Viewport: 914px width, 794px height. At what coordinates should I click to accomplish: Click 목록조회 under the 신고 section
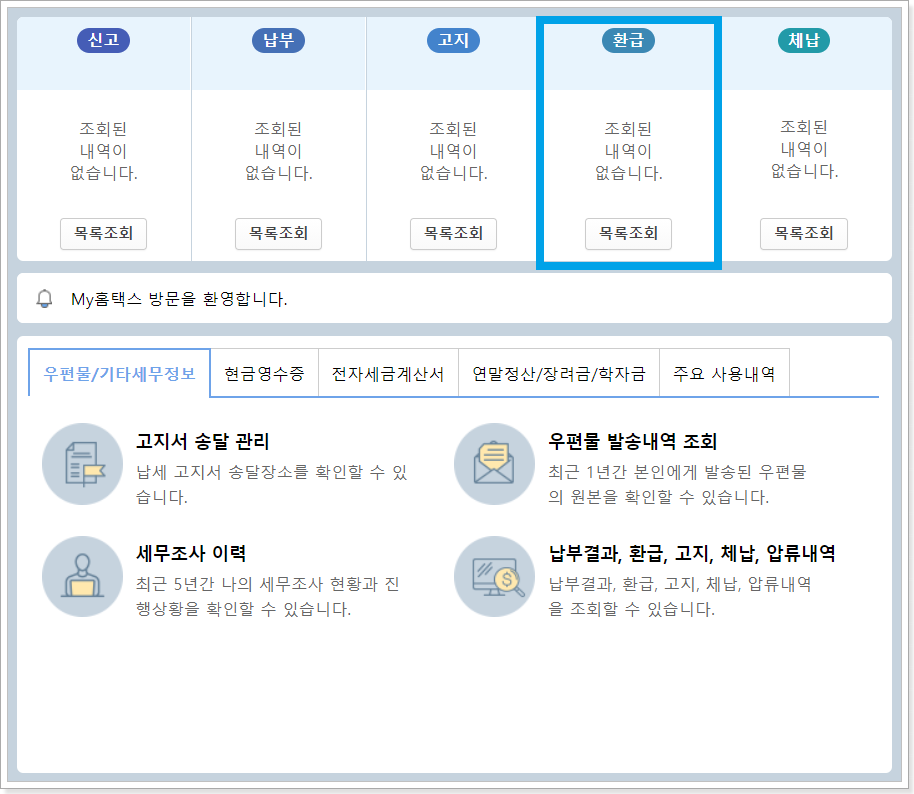click(103, 234)
